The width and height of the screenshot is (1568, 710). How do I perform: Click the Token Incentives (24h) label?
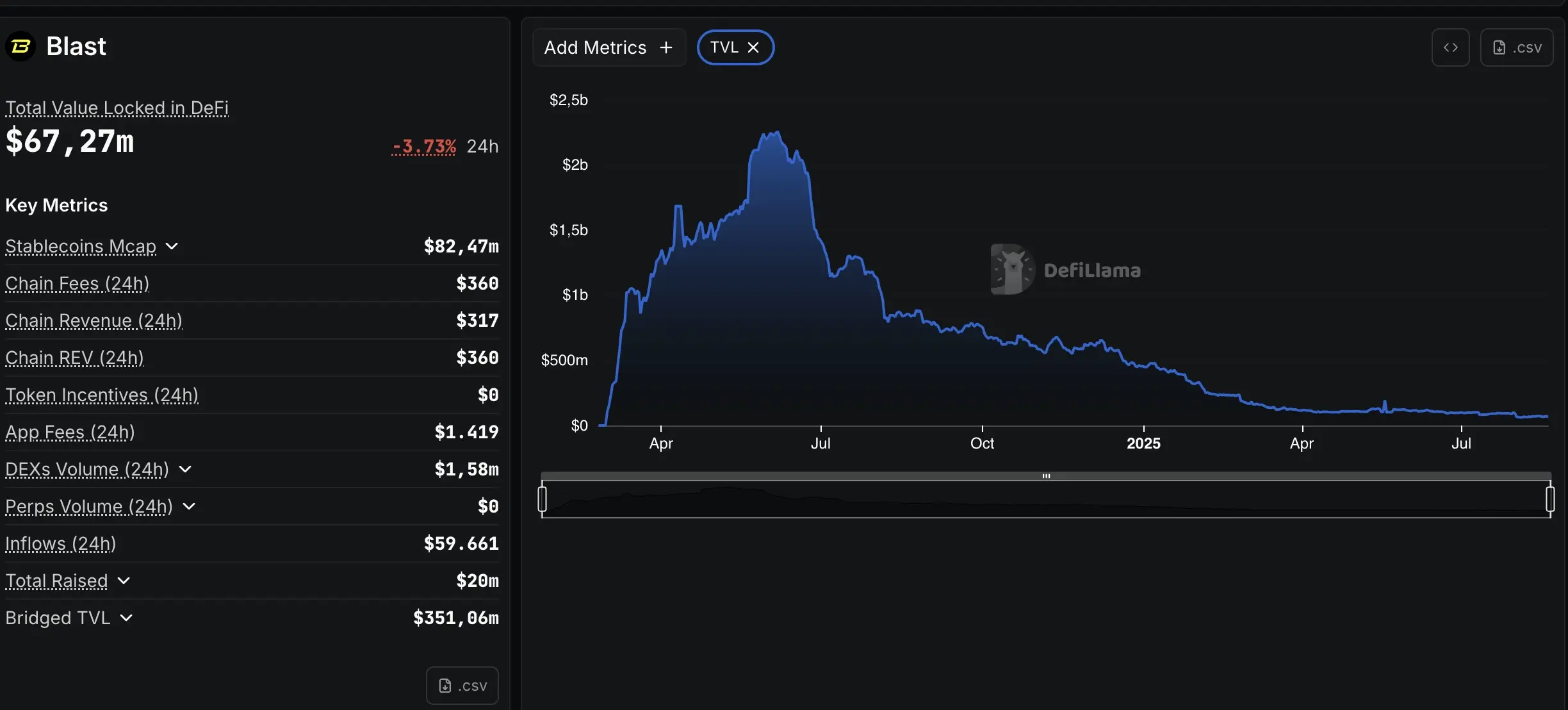(x=102, y=395)
